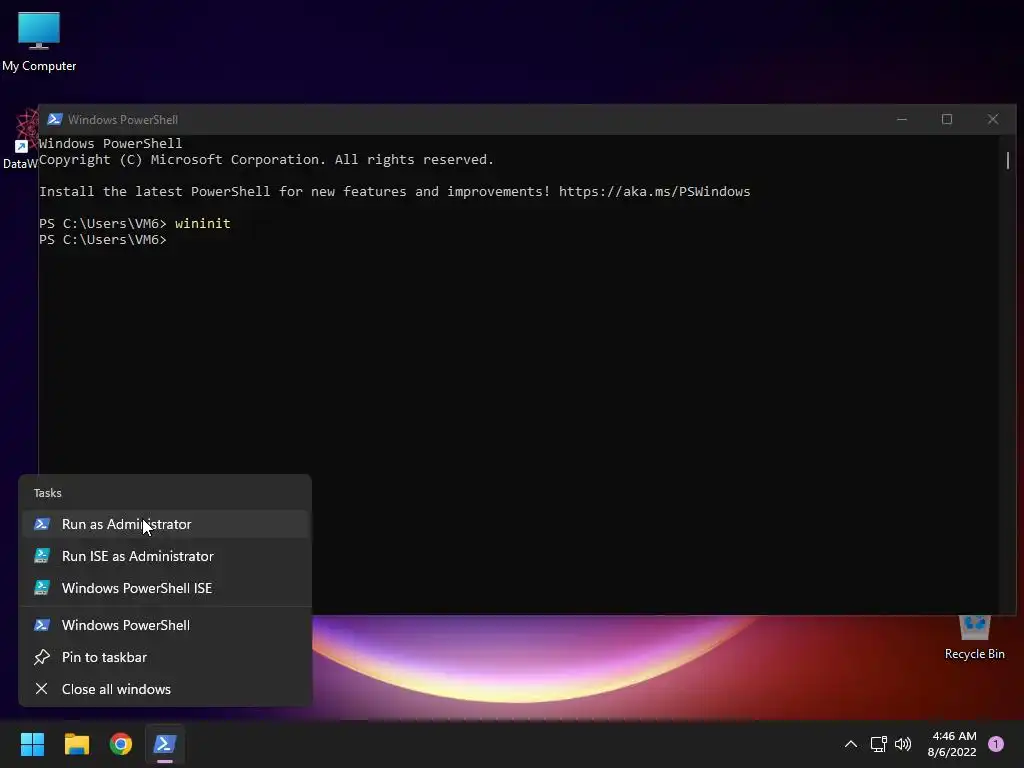This screenshot has width=1024, height=768.
Task: Launch Google Chrome from the taskbar
Action: coord(121,744)
